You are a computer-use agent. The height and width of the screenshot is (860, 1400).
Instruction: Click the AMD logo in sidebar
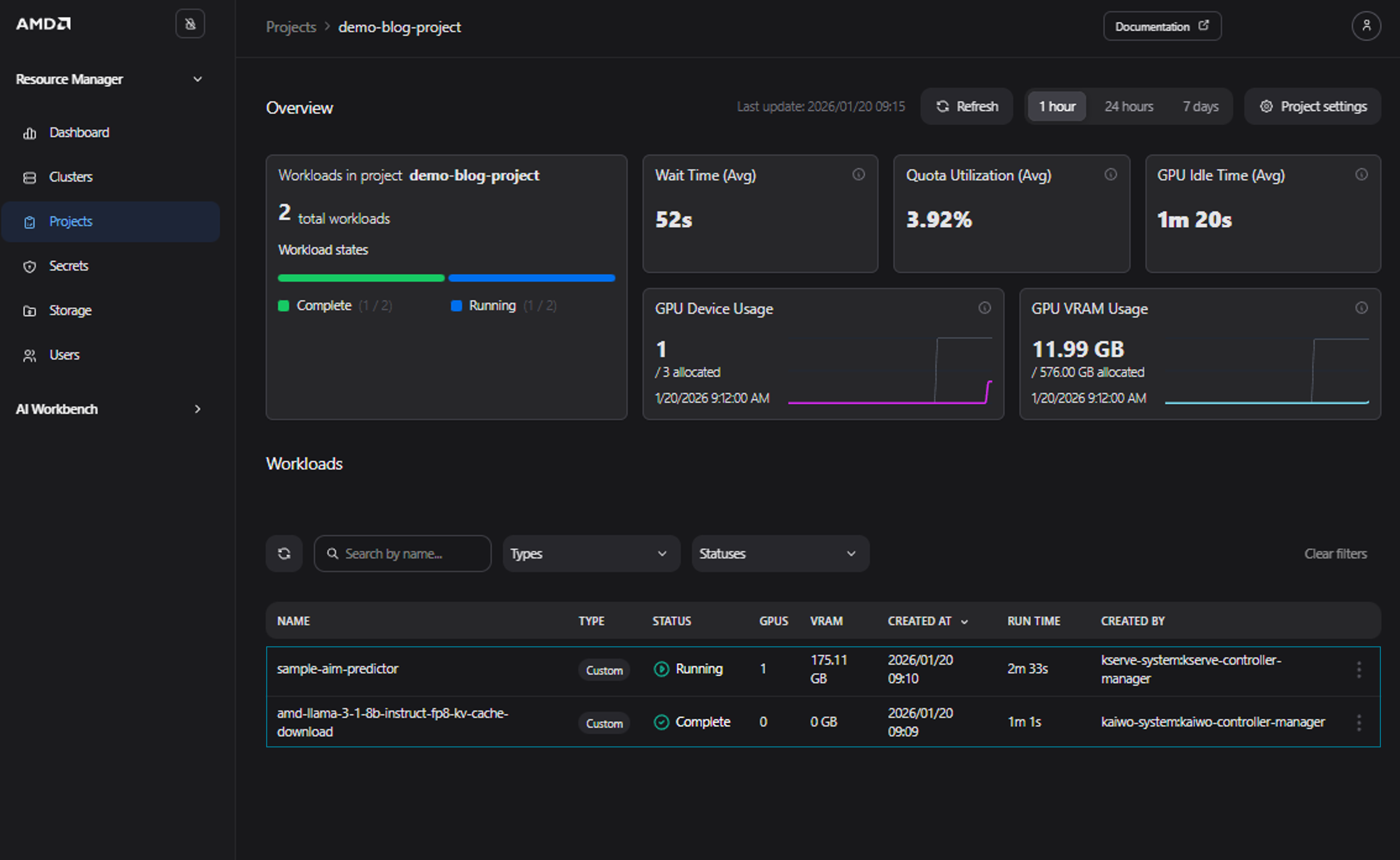tap(43, 24)
